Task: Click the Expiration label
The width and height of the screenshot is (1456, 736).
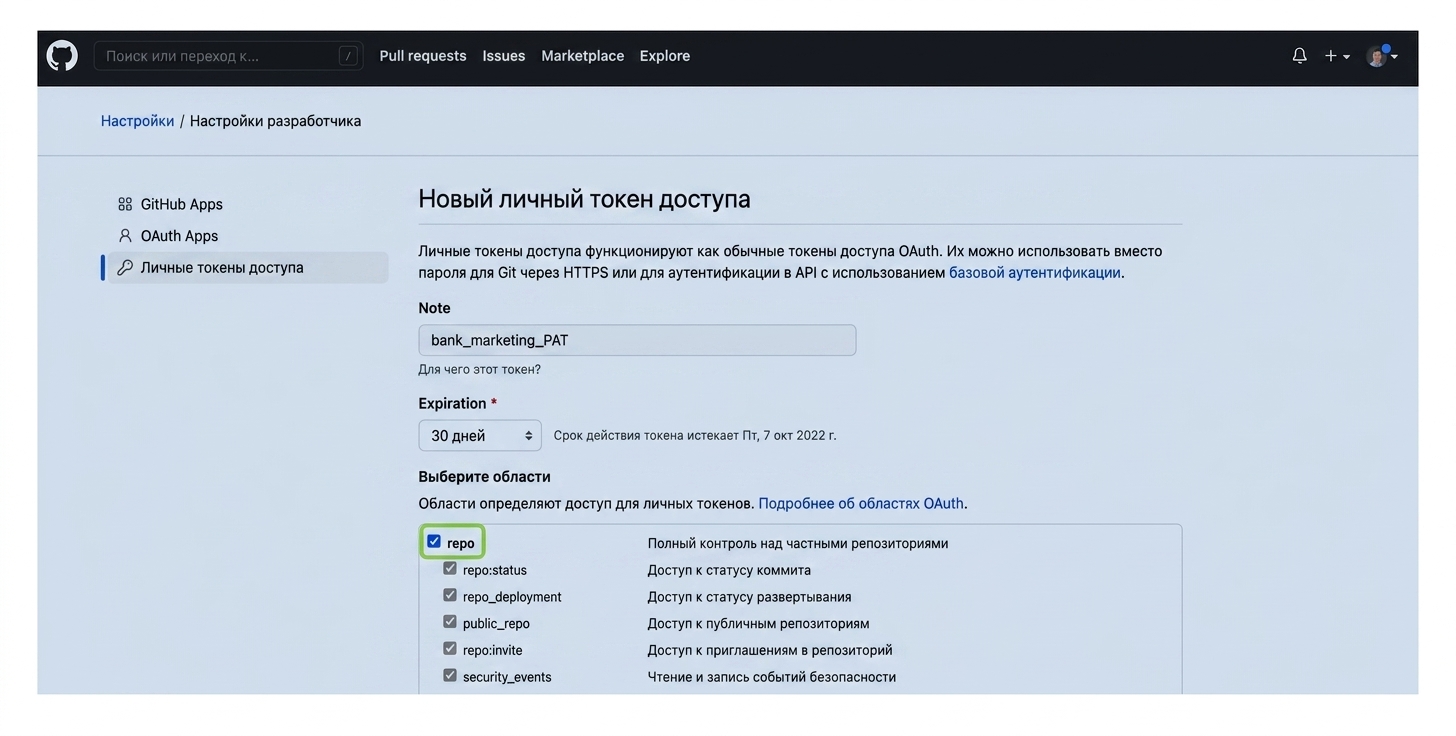Action: [x=452, y=404]
